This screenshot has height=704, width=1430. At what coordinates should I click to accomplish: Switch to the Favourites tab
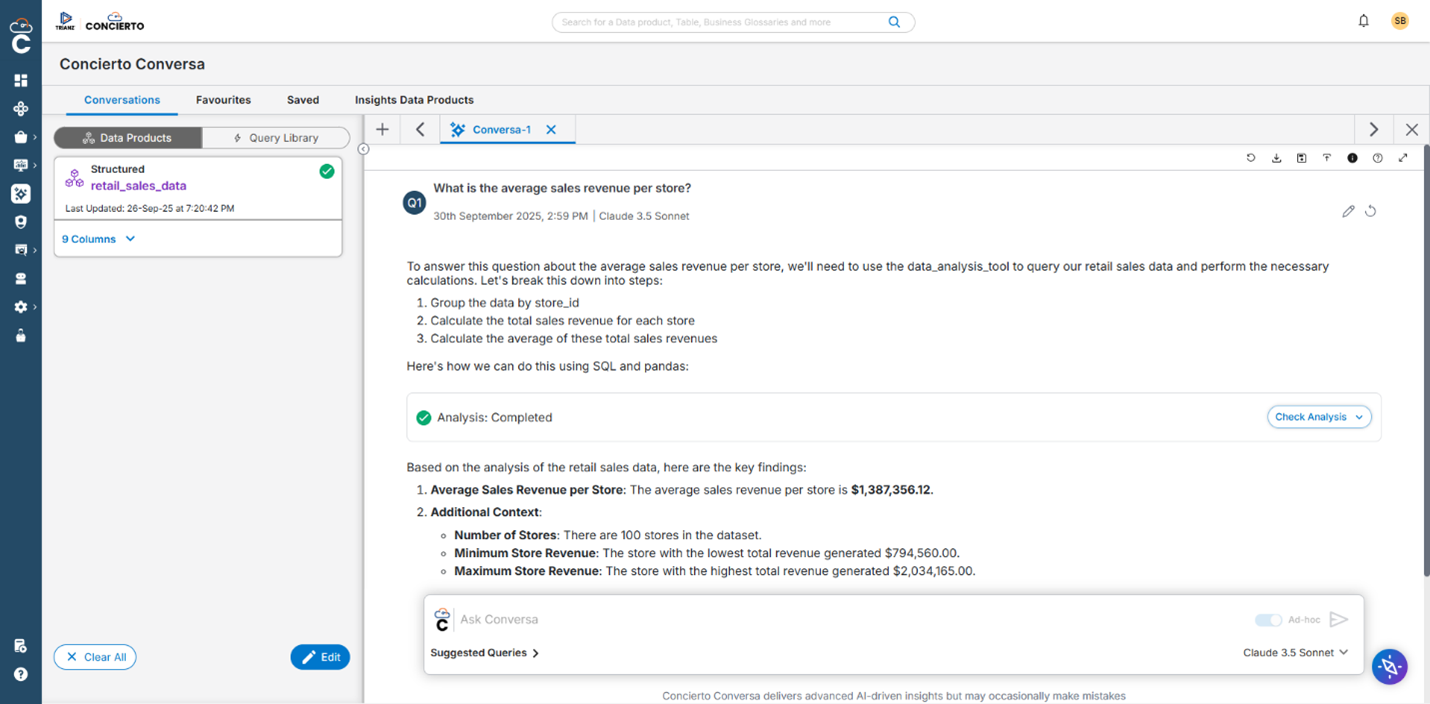223,100
